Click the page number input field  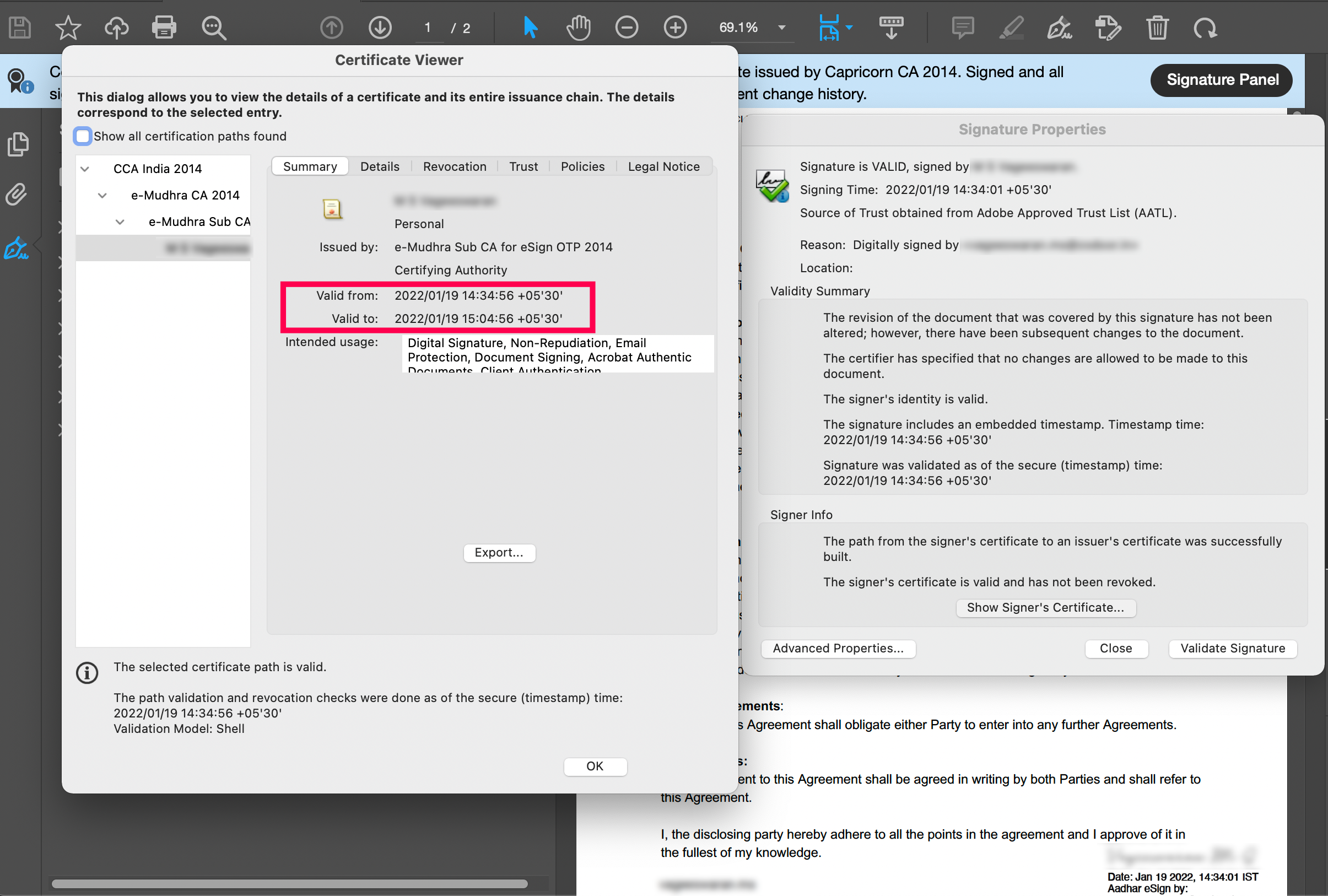tap(428, 28)
